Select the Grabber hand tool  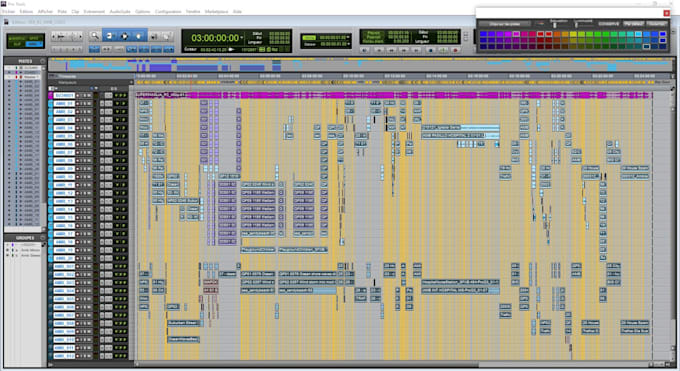pos(139,36)
